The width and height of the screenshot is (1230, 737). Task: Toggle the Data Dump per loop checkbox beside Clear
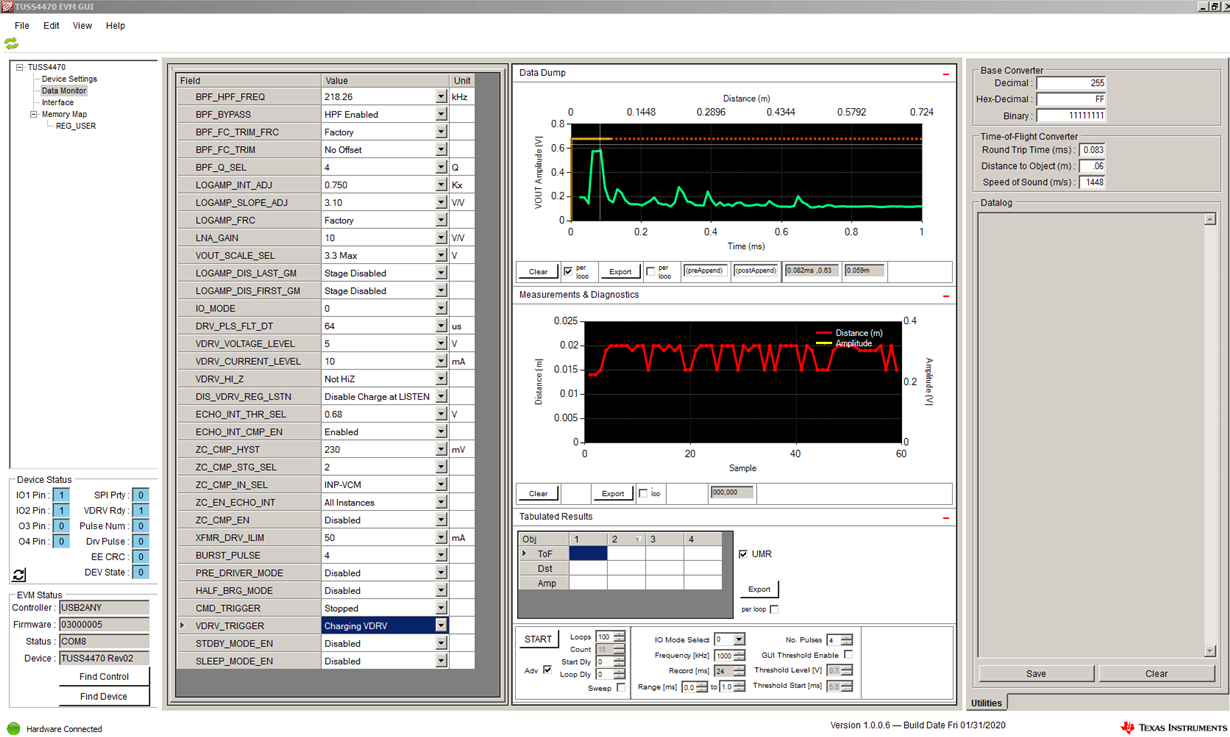(568, 271)
